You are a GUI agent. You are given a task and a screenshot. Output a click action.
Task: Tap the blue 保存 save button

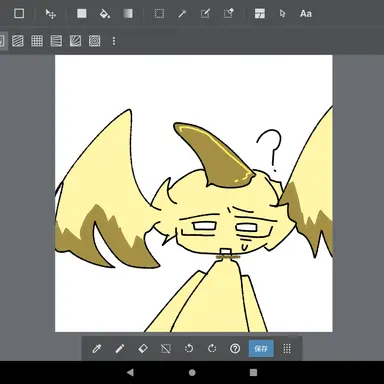tap(261, 349)
